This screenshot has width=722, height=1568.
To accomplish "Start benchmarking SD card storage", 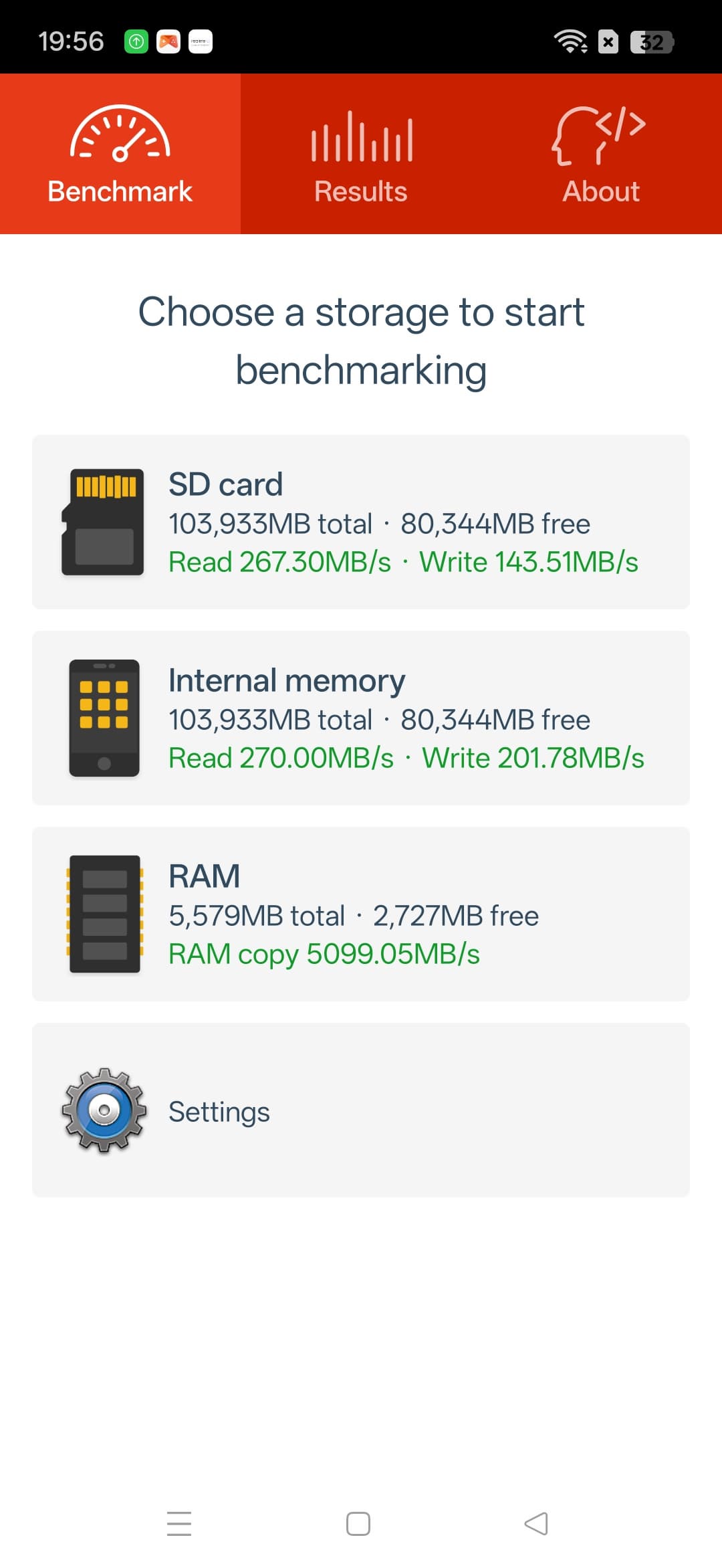I will click(x=401, y=522).
